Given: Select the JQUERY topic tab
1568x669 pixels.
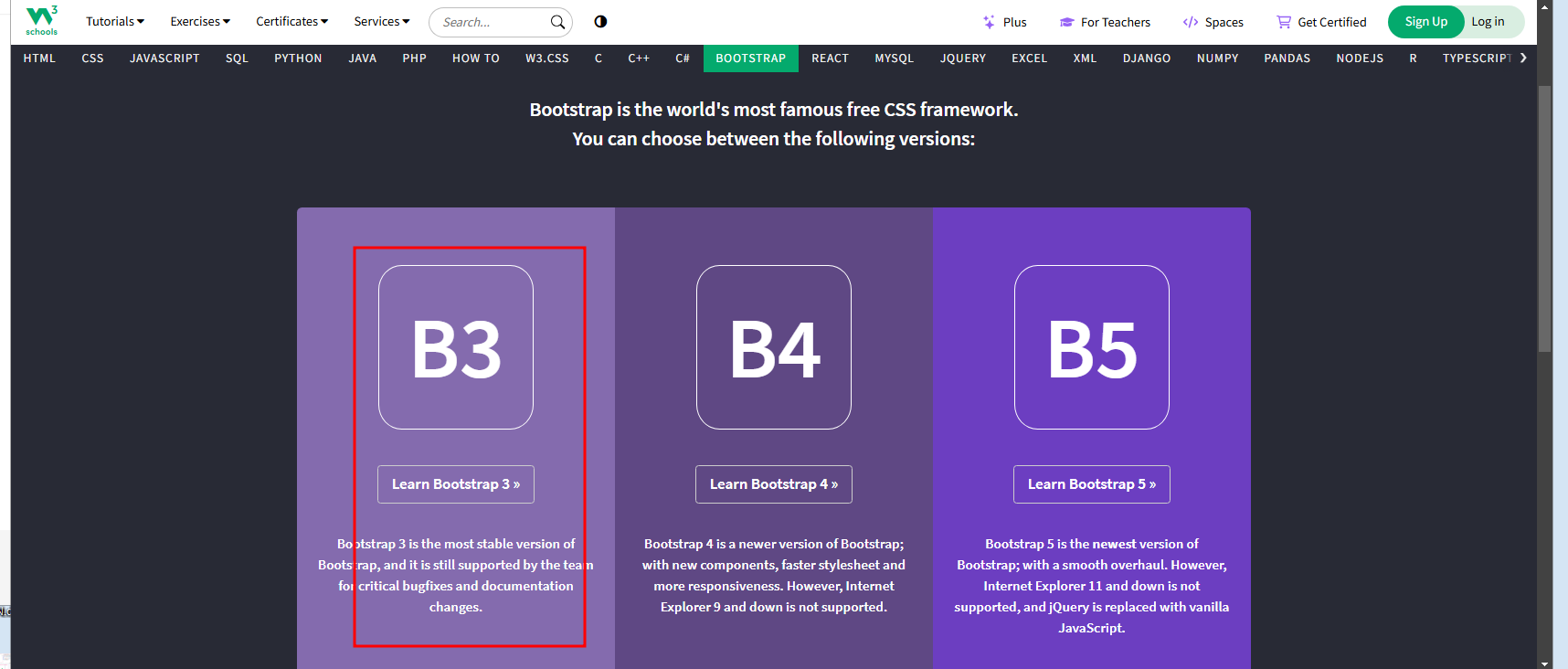Looking at the screenshot, I should coord(963,58).
